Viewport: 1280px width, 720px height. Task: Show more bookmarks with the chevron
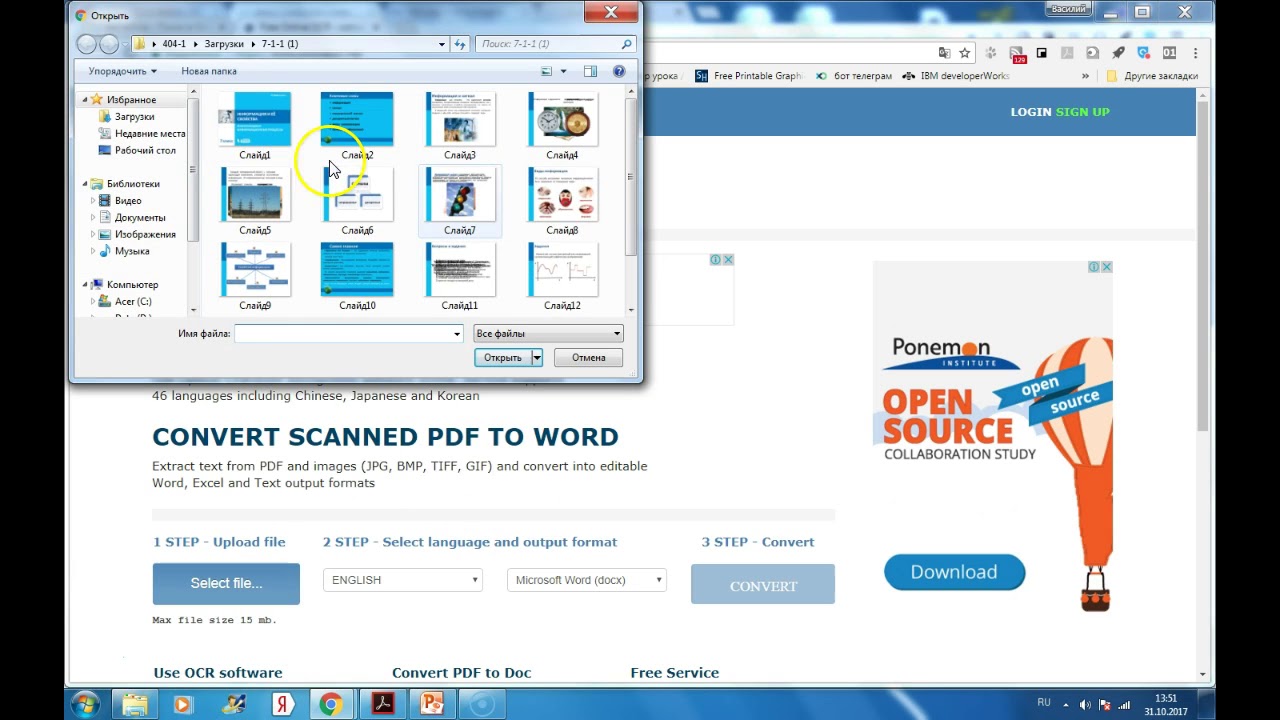pos(1085,76)
